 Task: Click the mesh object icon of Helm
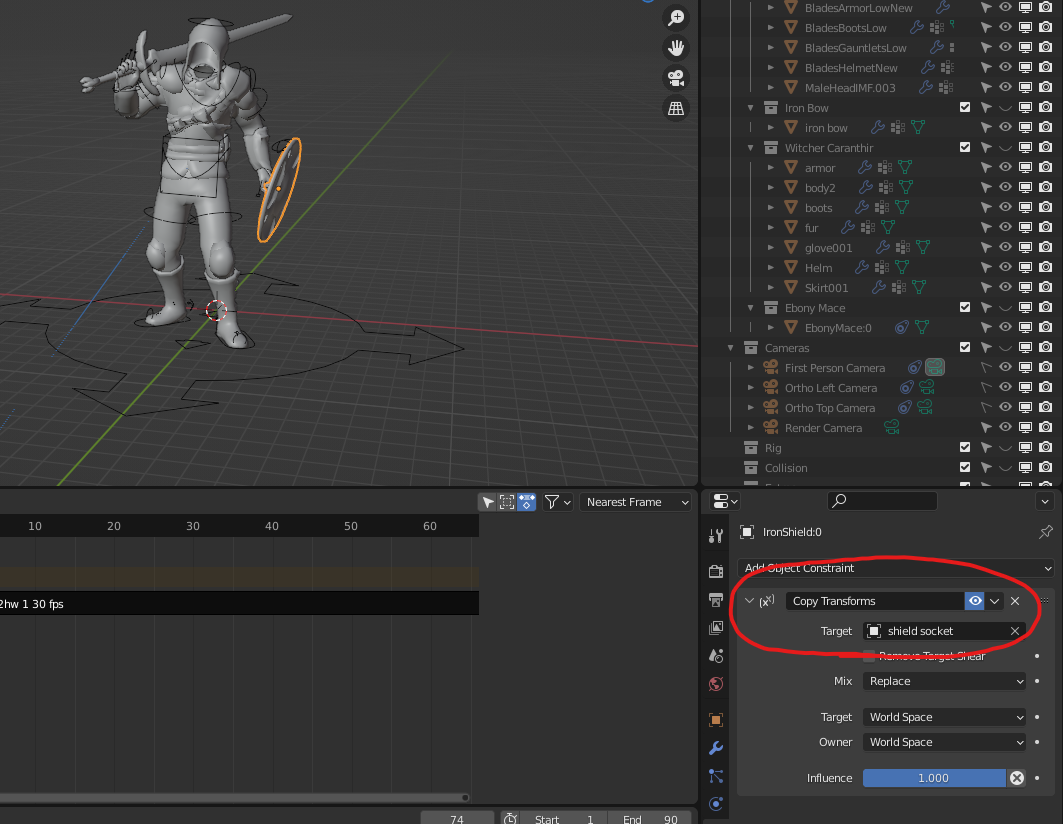pyautogui.click(x=790, y=268)
